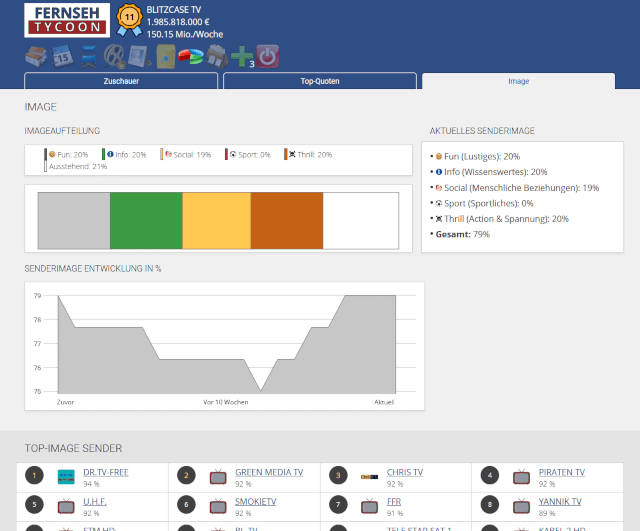Click rank 5 badge for U.H.F.
The image size is (640, 531).
click(x=34, y=505)
